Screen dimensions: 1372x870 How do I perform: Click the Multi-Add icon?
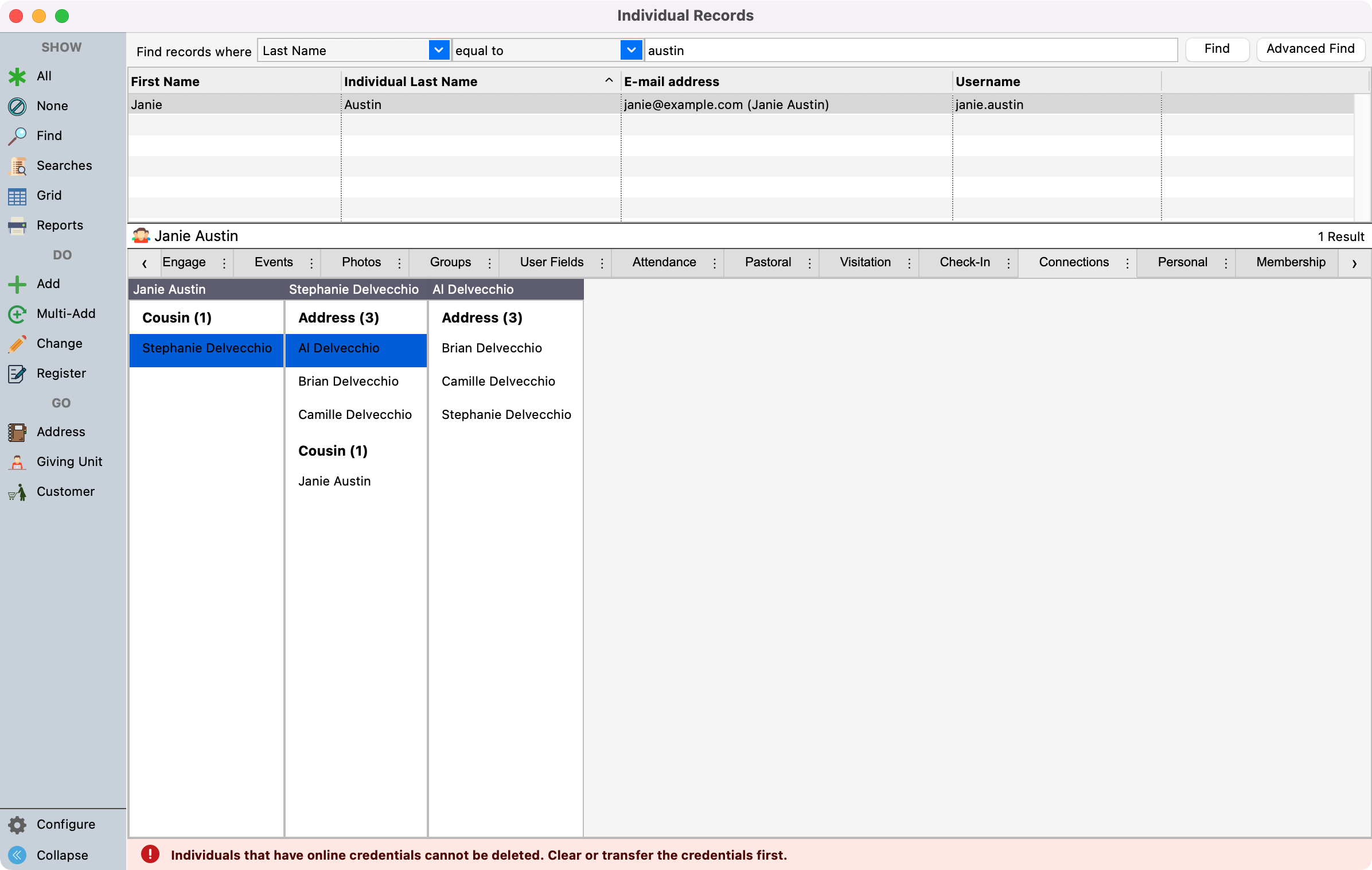[17, 314]
